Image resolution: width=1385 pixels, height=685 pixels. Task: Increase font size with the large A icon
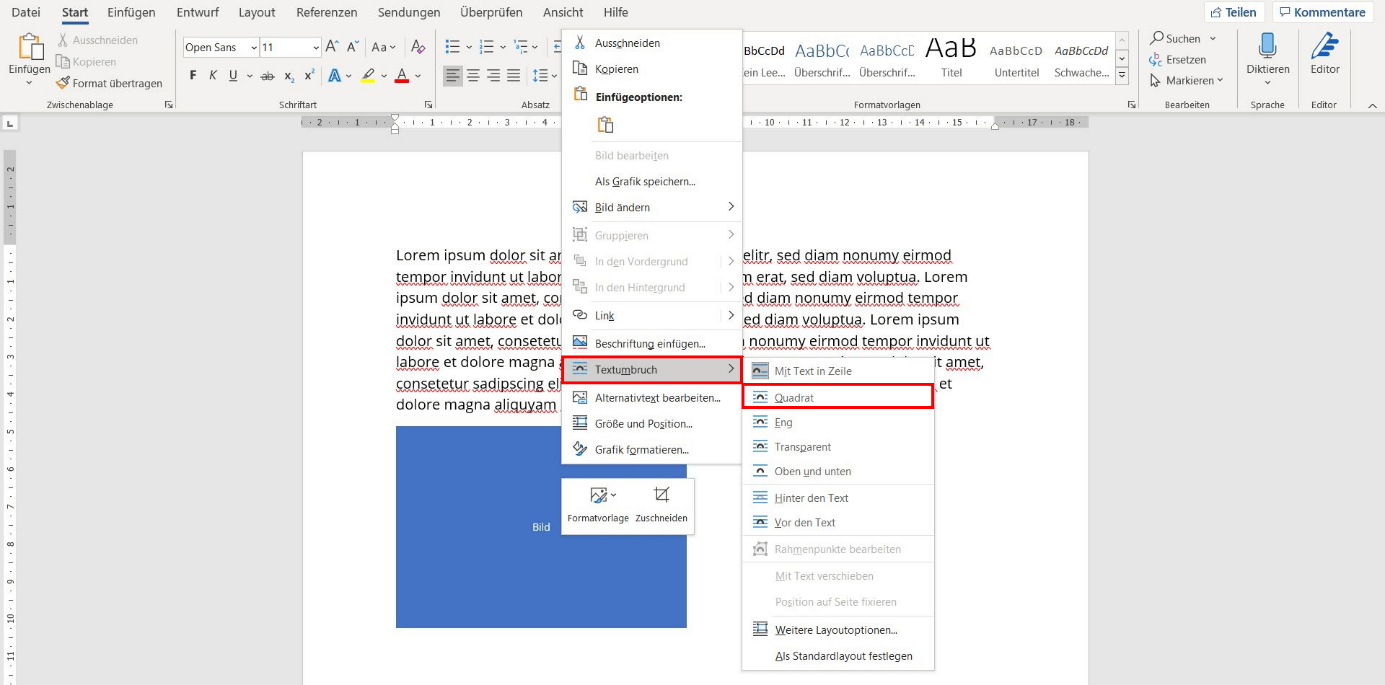334,47
